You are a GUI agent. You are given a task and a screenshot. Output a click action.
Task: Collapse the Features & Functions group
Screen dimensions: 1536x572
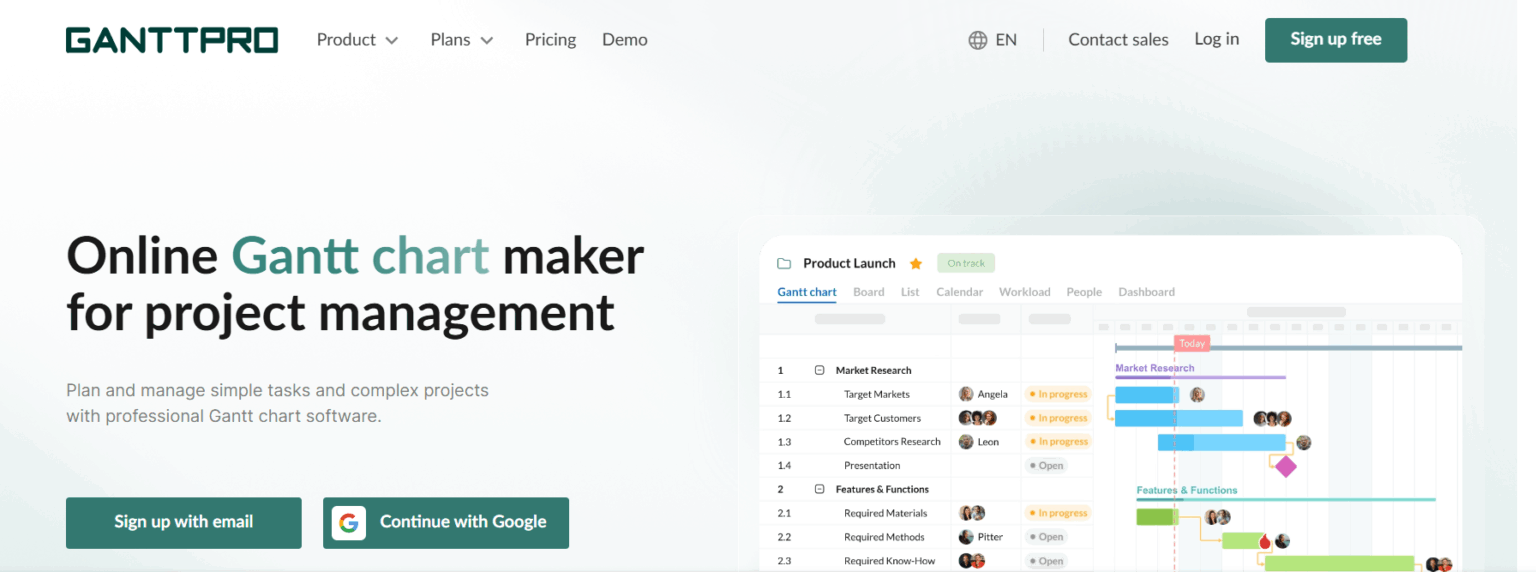[819, 489]
